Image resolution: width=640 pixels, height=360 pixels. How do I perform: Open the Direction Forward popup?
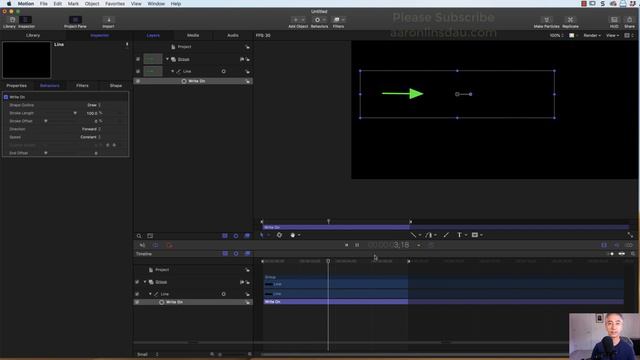91,129
